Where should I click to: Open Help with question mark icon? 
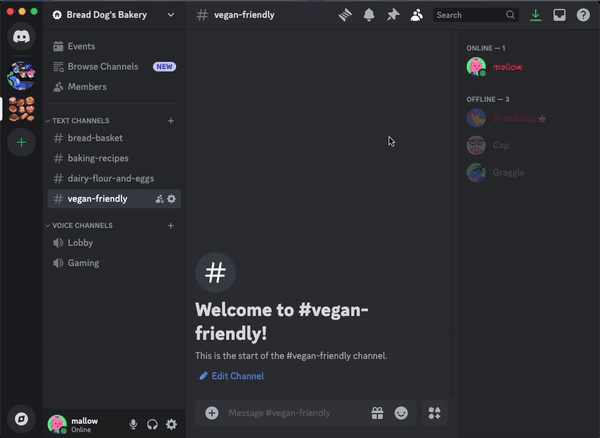(583, 15)
